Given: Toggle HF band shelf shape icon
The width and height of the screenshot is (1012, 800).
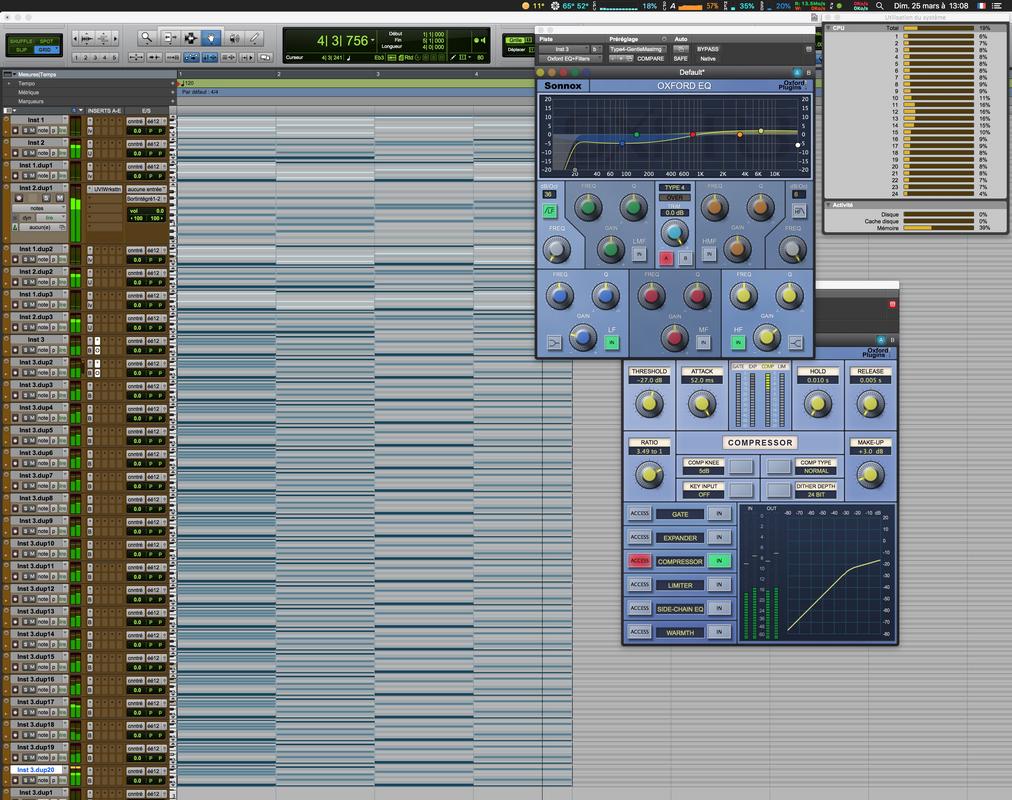Looking at the screenshot, I should (x=796, y=343).
